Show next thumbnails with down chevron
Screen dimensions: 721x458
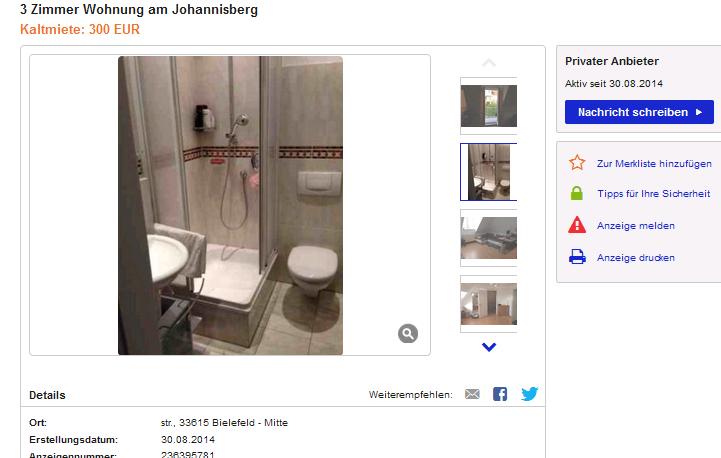tap(489, 347)
